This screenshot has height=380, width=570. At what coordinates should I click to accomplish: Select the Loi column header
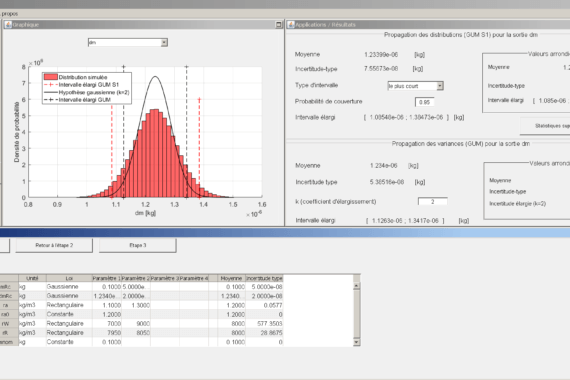(x=69, y=278)
